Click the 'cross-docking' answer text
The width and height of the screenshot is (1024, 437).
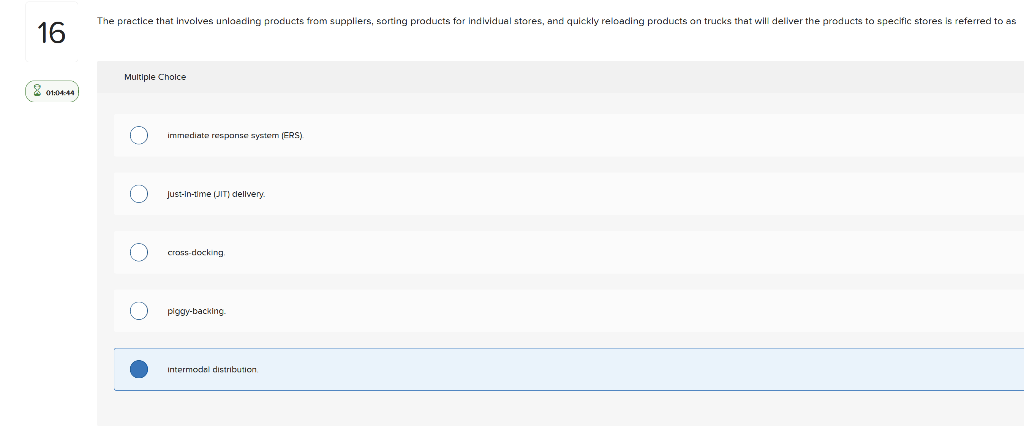coord(196,253)
